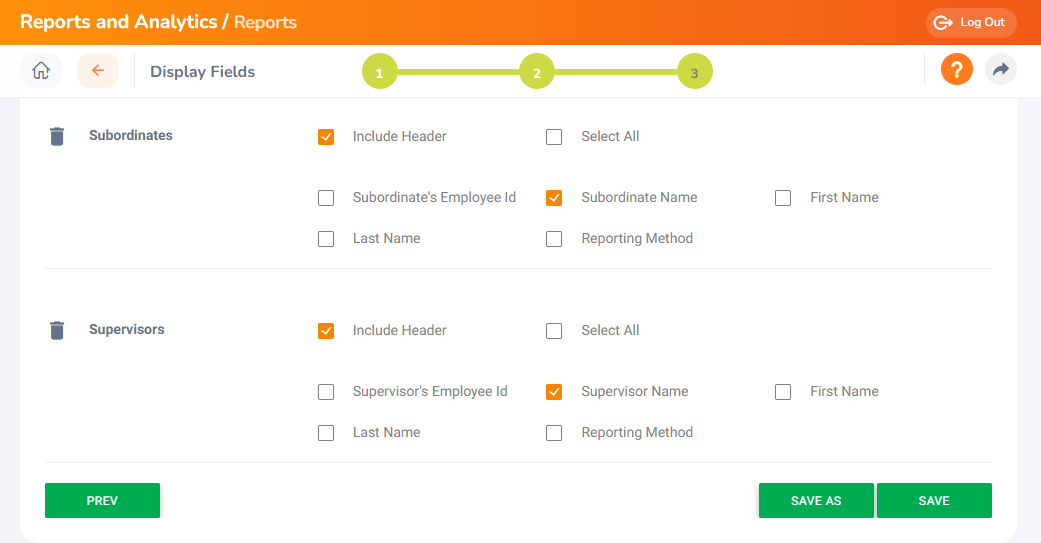This screenshot has height=543, width=1041.
Task: Open the orange help question mark
Action: 957,69
